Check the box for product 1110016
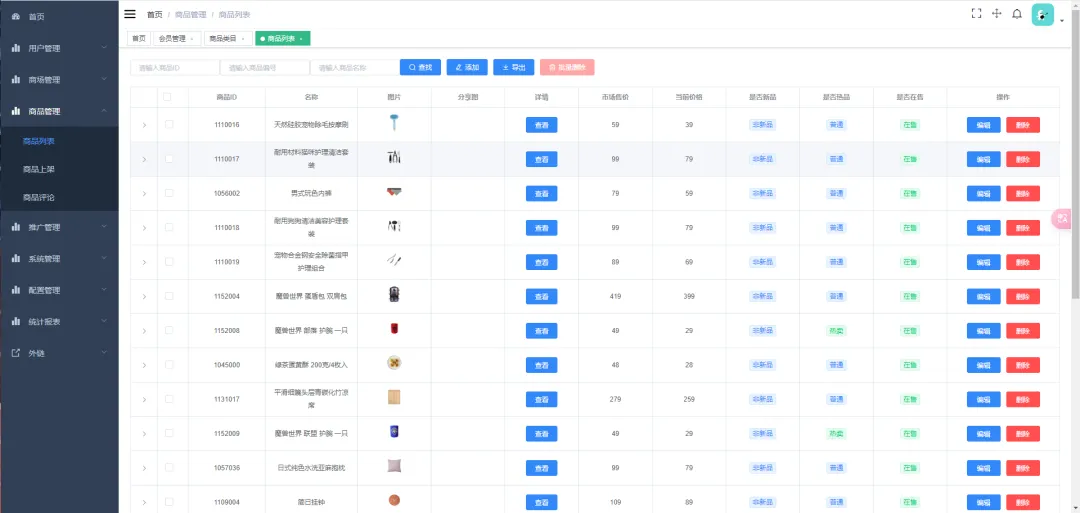The image size is (1080, 513). click(x=169, y=124)
